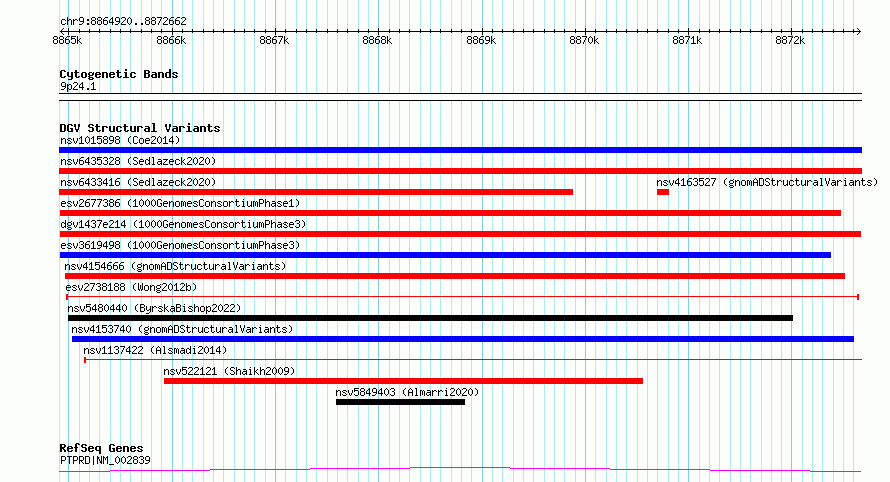Image resolution: width=890 pixels, height=482 pixels.
Task: Click the 8866k ruler tick label
Action: [171, 40]
